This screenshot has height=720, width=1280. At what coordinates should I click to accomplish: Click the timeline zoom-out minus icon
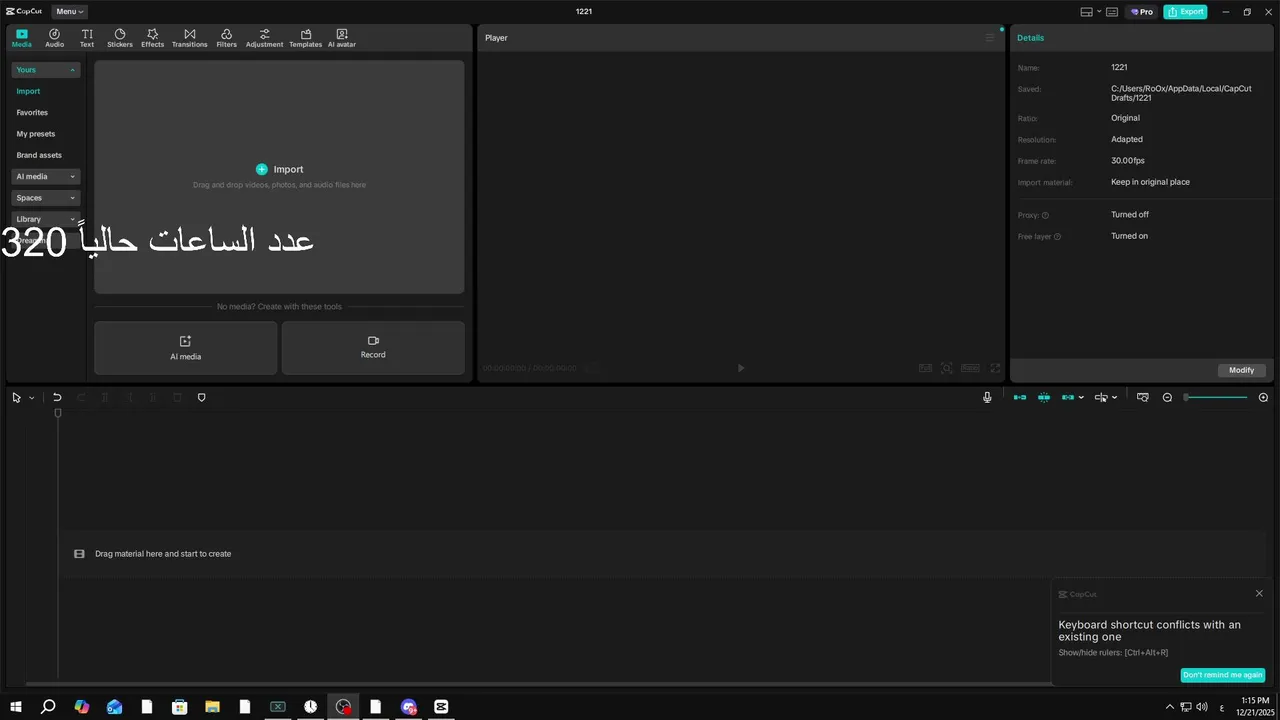(x=1167, y=398)
